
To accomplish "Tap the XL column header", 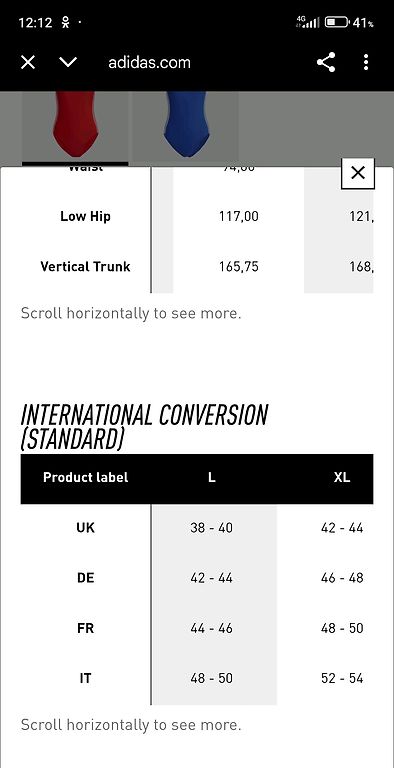I will click(342, 478).
